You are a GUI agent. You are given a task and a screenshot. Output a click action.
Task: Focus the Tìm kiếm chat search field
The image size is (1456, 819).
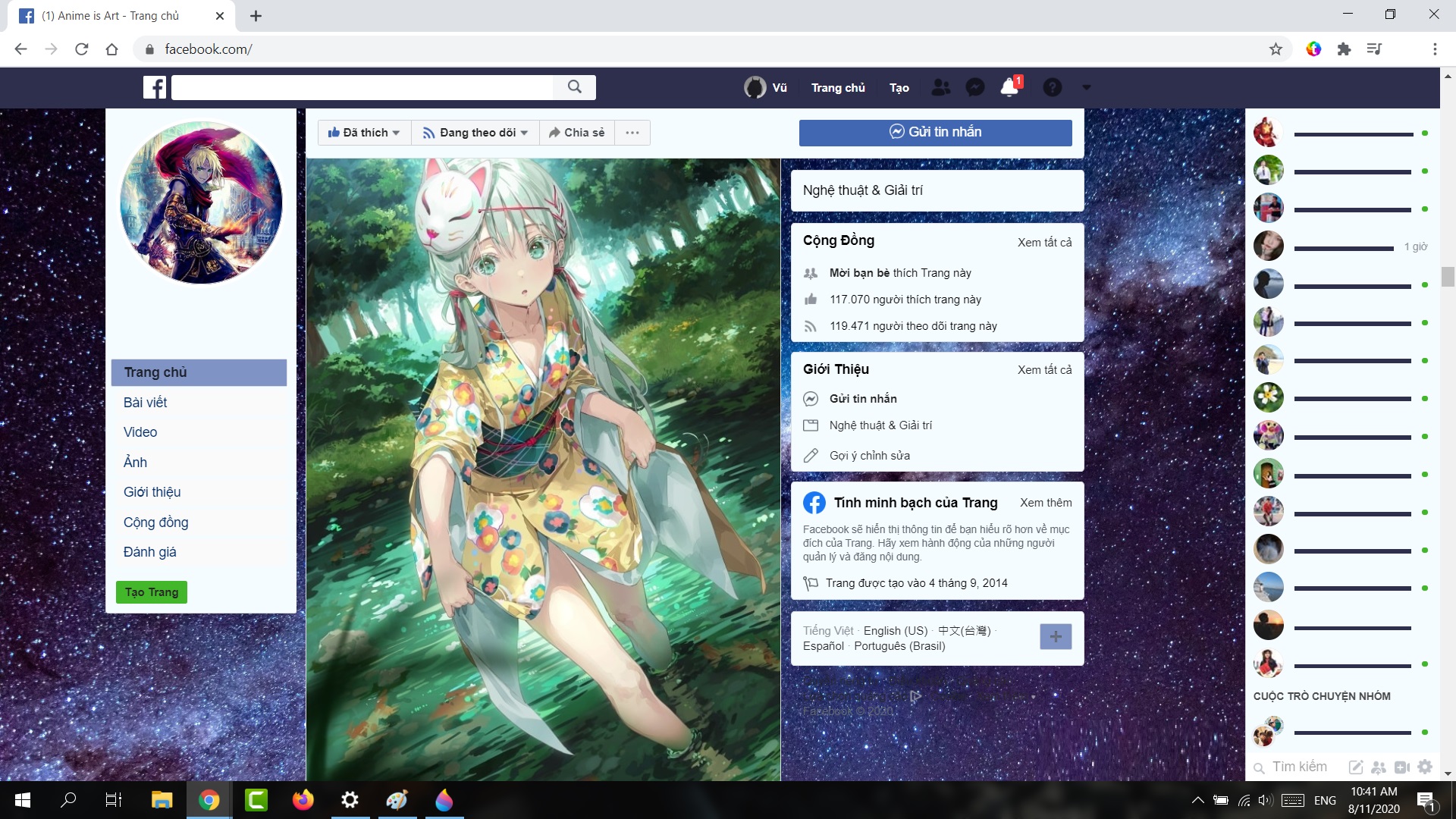click(1299, 767)
